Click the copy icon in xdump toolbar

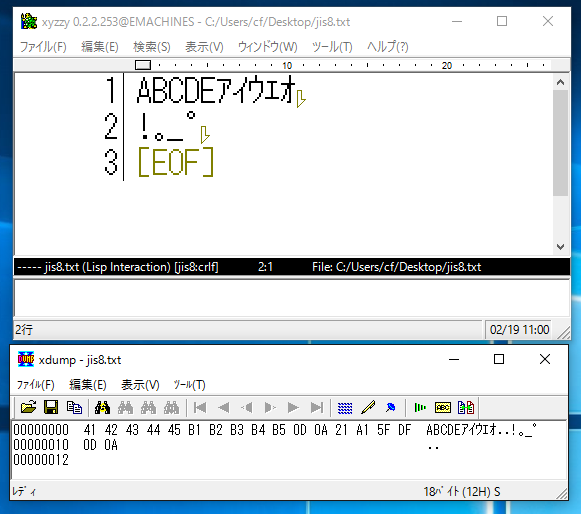(x=74, y=407)
